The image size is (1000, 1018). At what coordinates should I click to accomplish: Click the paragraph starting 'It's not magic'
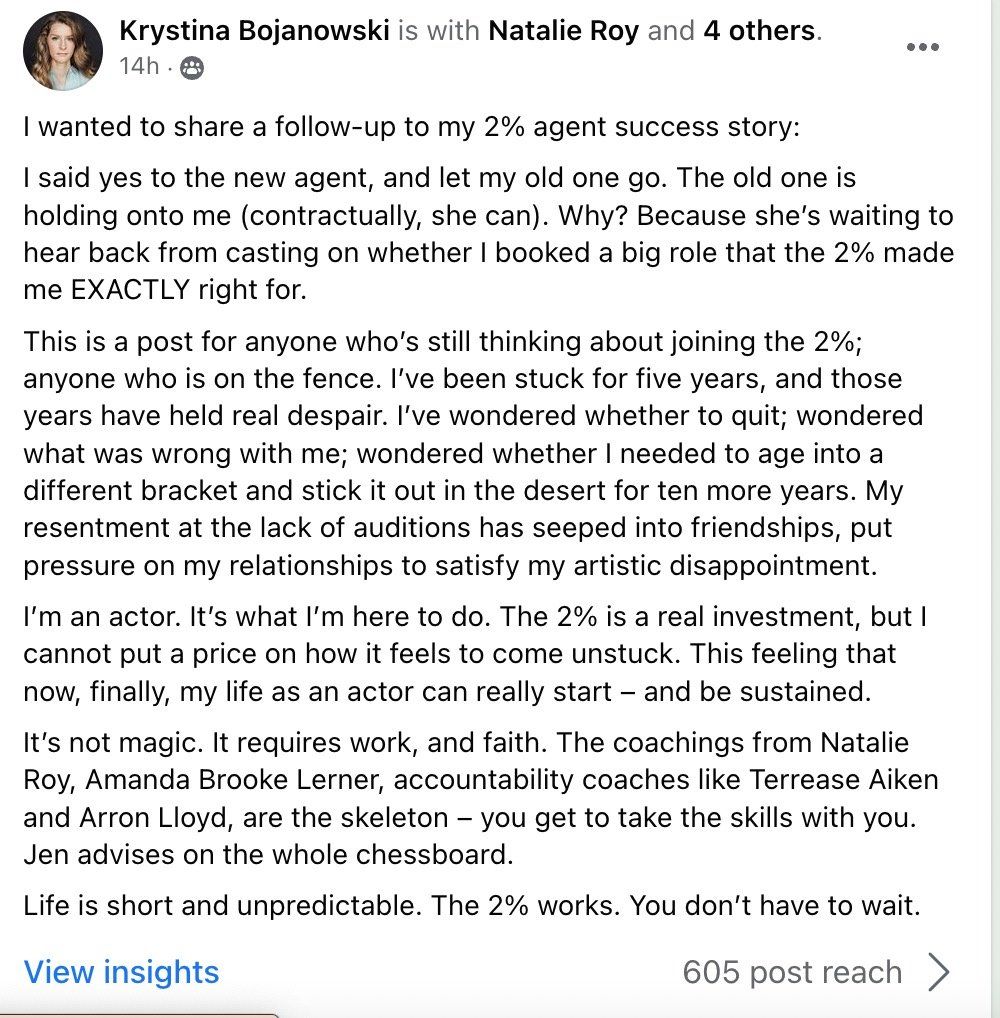(x=481, y=798)
